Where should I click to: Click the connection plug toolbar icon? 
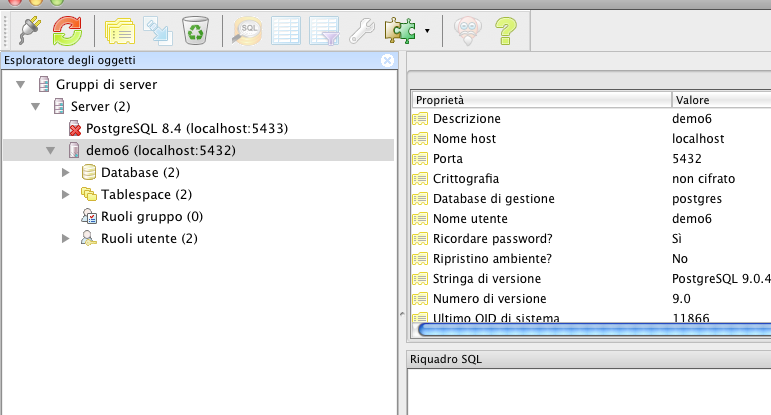30,30
